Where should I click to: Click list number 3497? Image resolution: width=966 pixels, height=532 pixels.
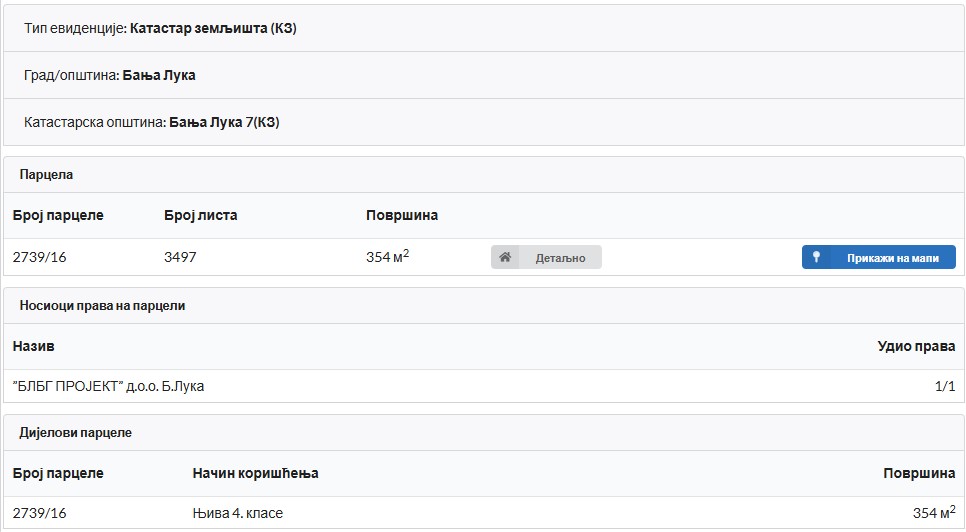pyautogui.click(x=180, y=257)
